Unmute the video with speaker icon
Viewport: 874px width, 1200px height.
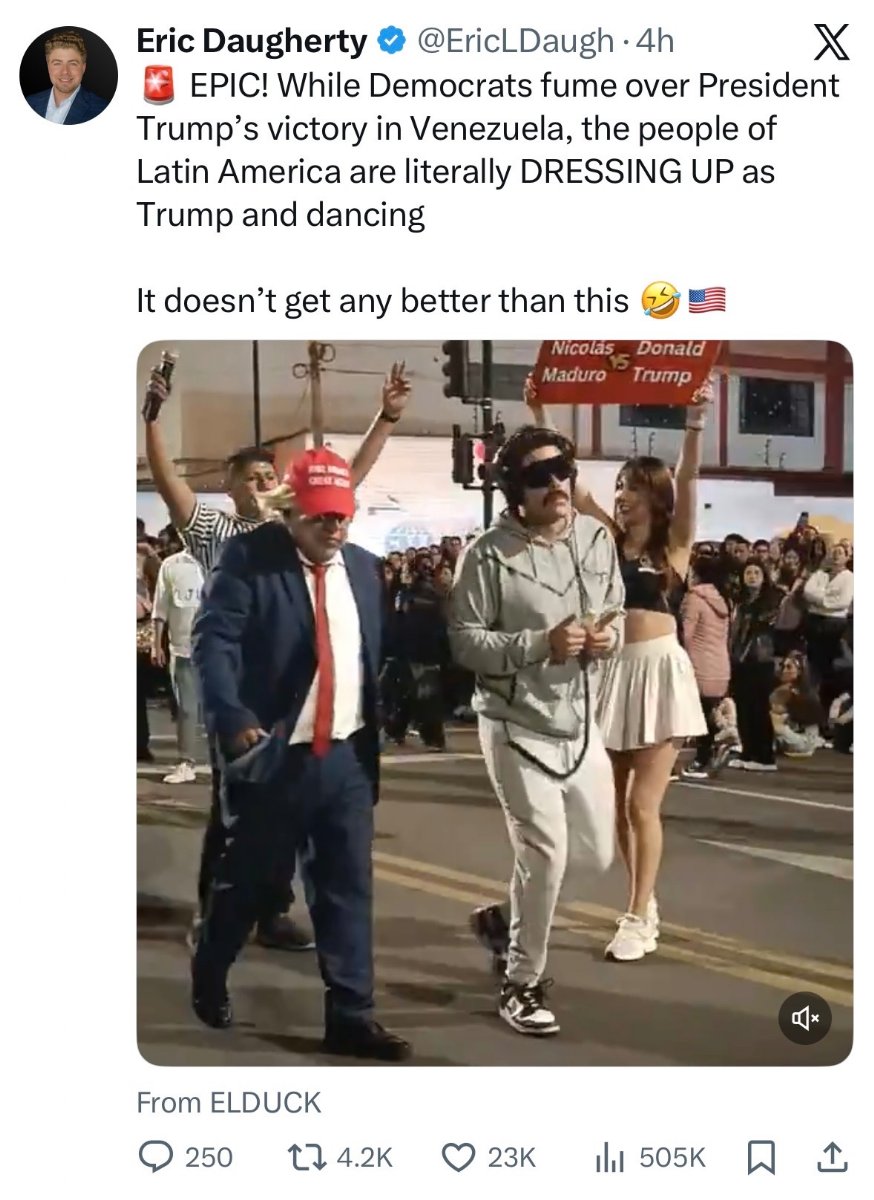point(805,1018)
